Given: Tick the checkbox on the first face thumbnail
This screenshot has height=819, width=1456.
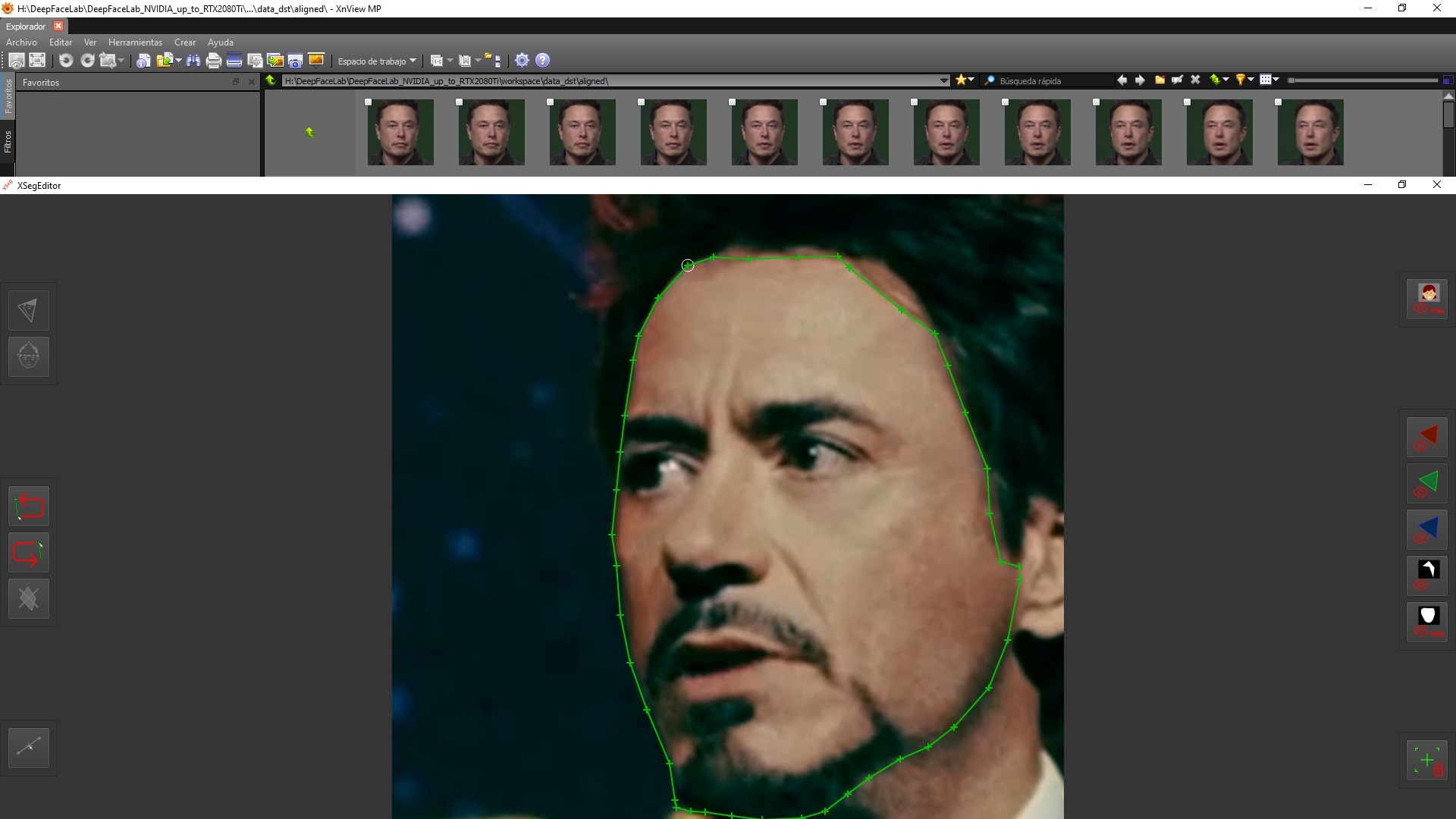Looking at the screenshot, I should [x=368, y=102].
